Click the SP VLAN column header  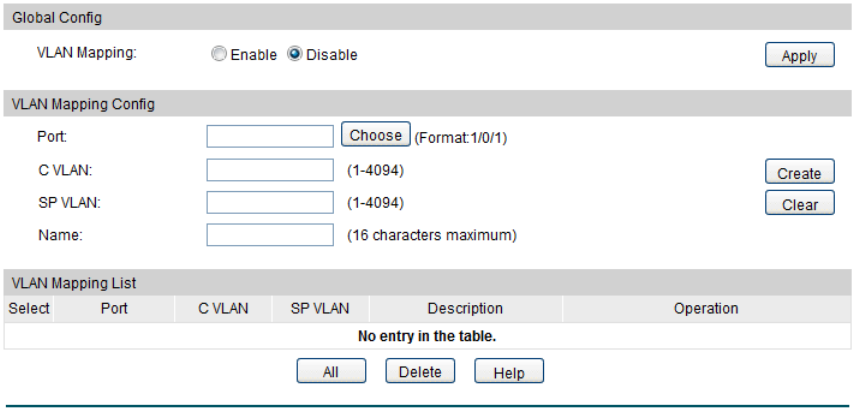click(x=320, y=309)
